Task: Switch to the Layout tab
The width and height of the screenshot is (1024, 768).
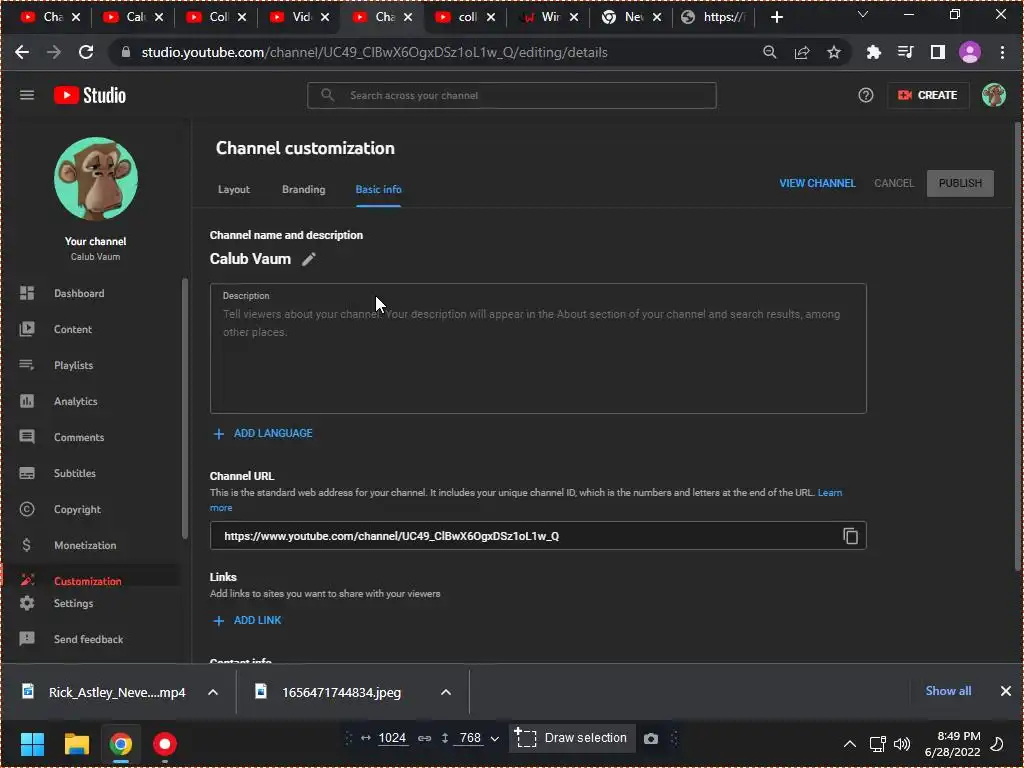Action: pyautogui.click(x=234, y=189)
